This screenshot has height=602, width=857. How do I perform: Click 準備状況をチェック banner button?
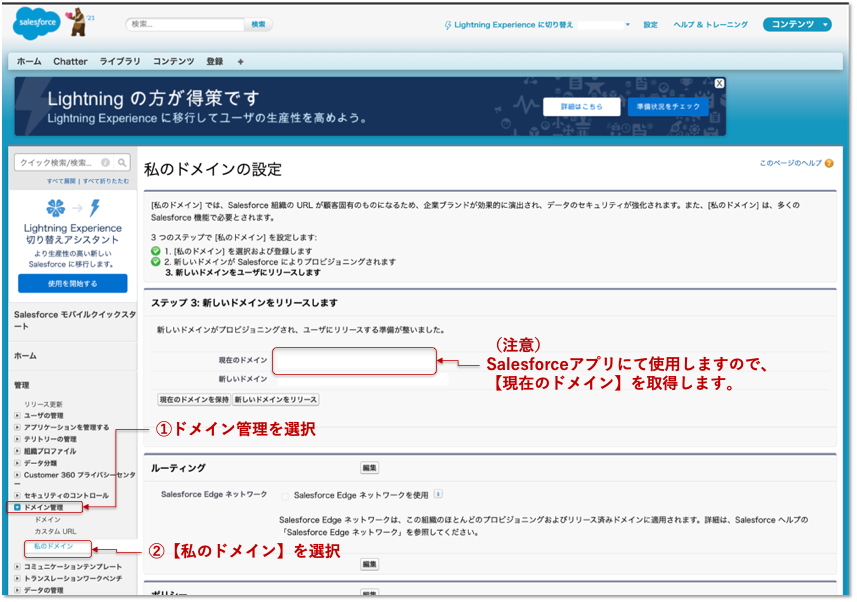click(x=668, y=107)
